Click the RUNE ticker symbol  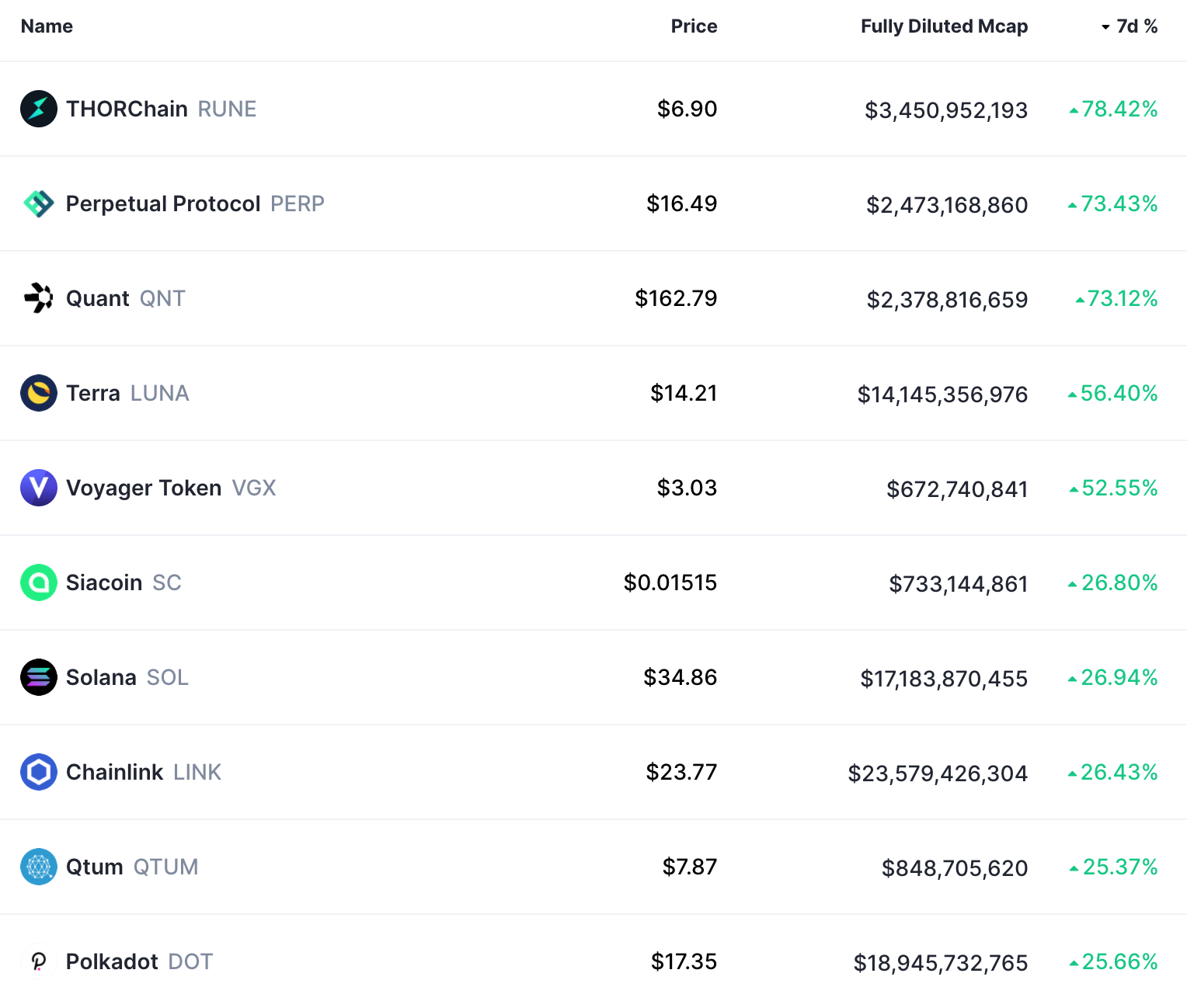[x=227, y=109]
